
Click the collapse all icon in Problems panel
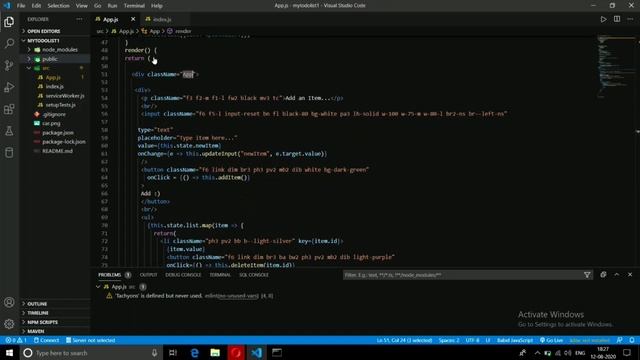603,275
